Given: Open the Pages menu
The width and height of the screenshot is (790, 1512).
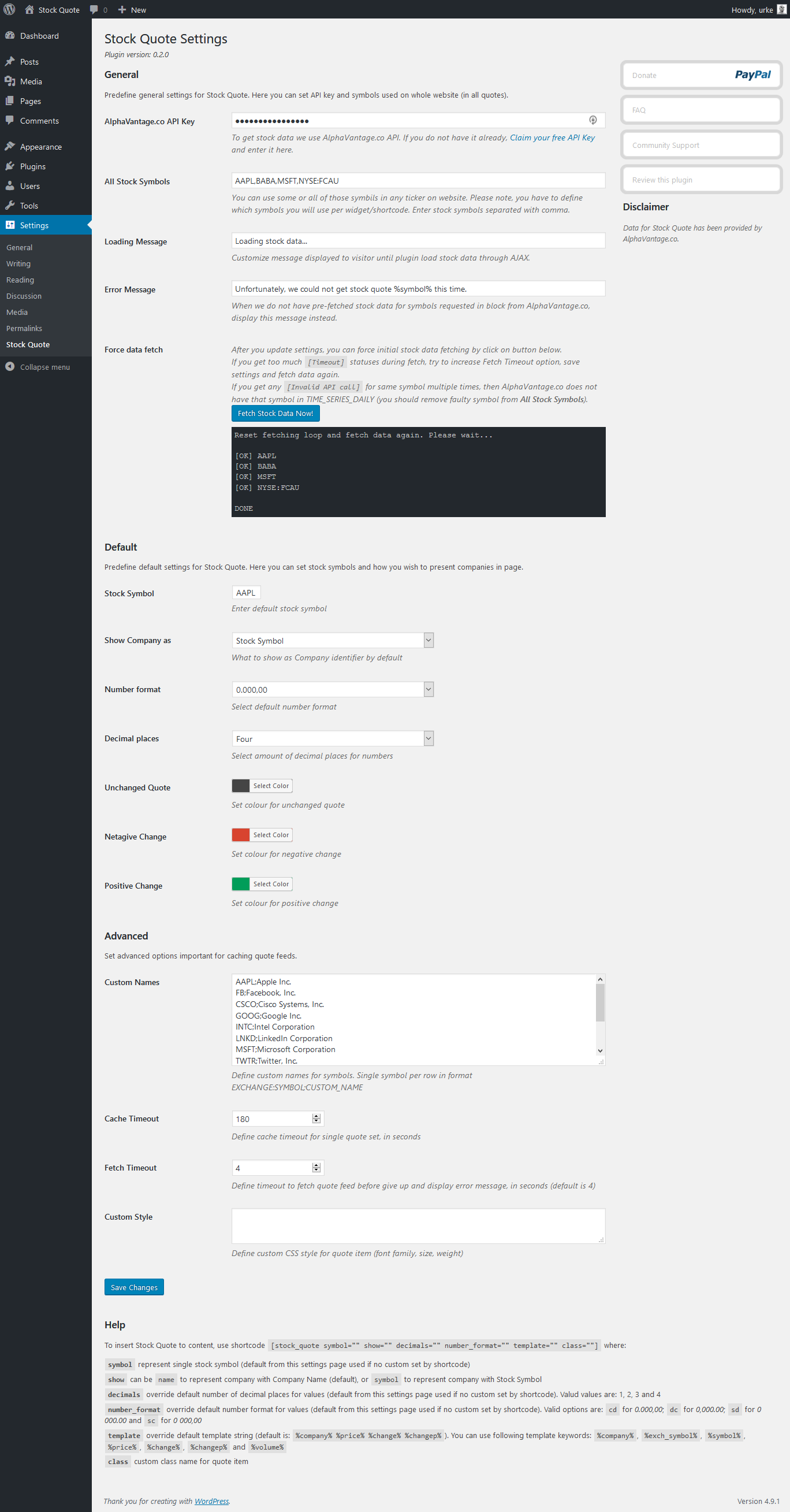Looking at the screenshot, I should 46,101.
